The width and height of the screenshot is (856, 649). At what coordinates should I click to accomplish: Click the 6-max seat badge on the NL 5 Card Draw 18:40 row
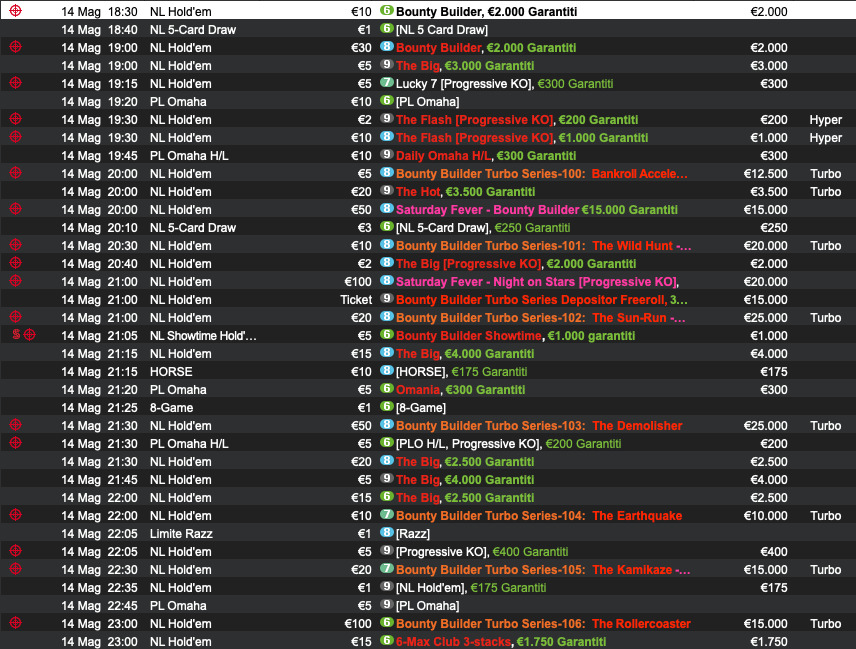coord(387,28)
